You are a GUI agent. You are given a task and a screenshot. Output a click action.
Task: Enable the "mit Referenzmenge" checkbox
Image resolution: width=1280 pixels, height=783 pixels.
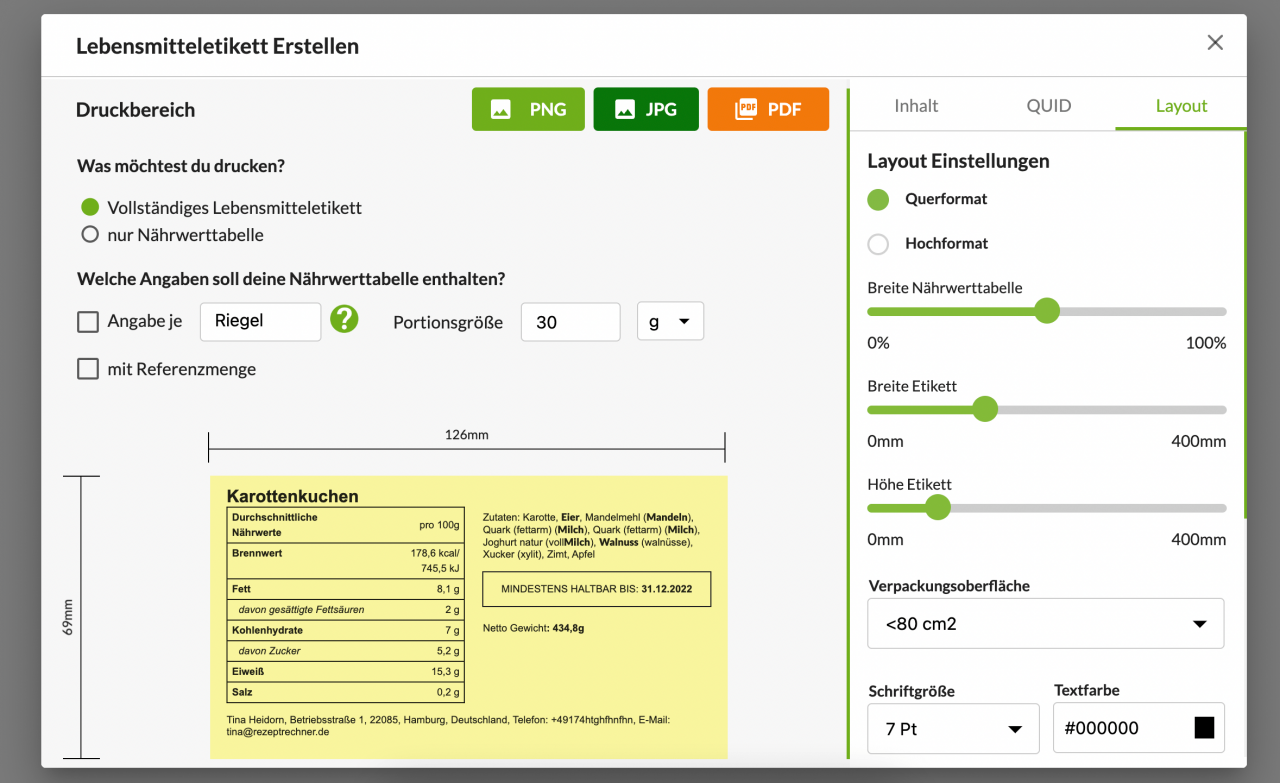coord(88,368)
